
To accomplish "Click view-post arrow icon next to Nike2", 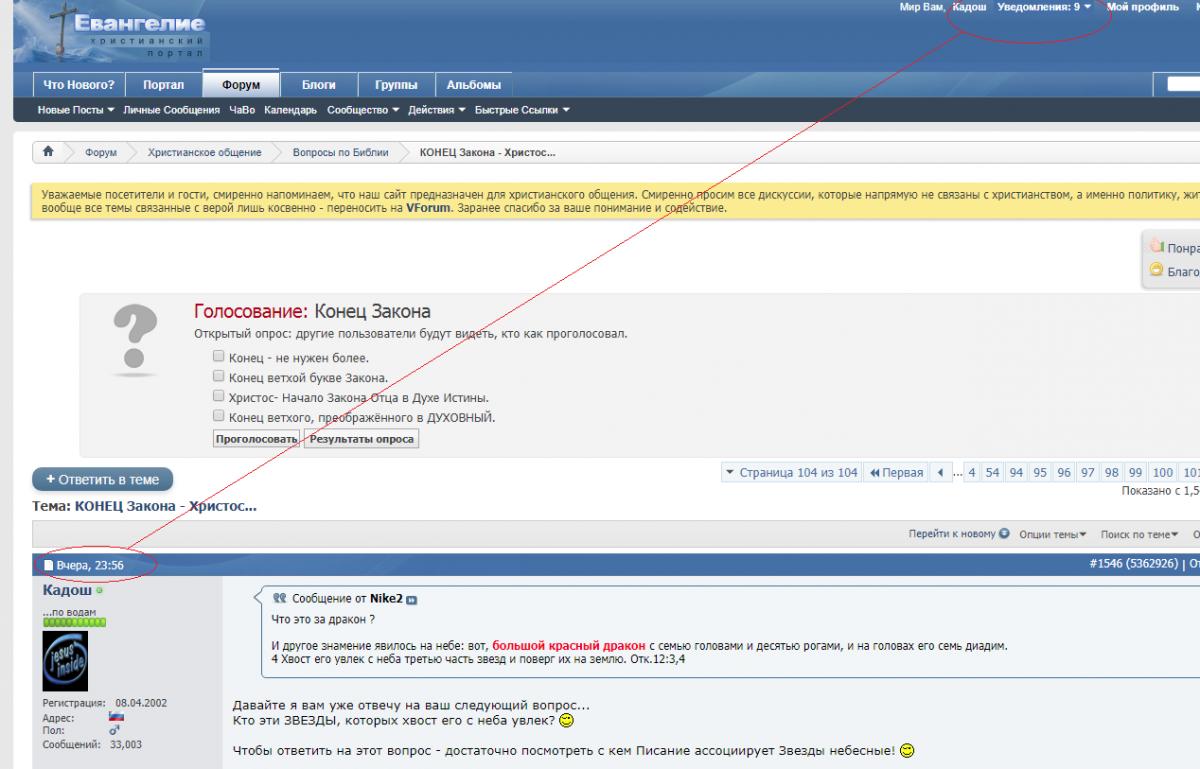I will click(411, 599).
